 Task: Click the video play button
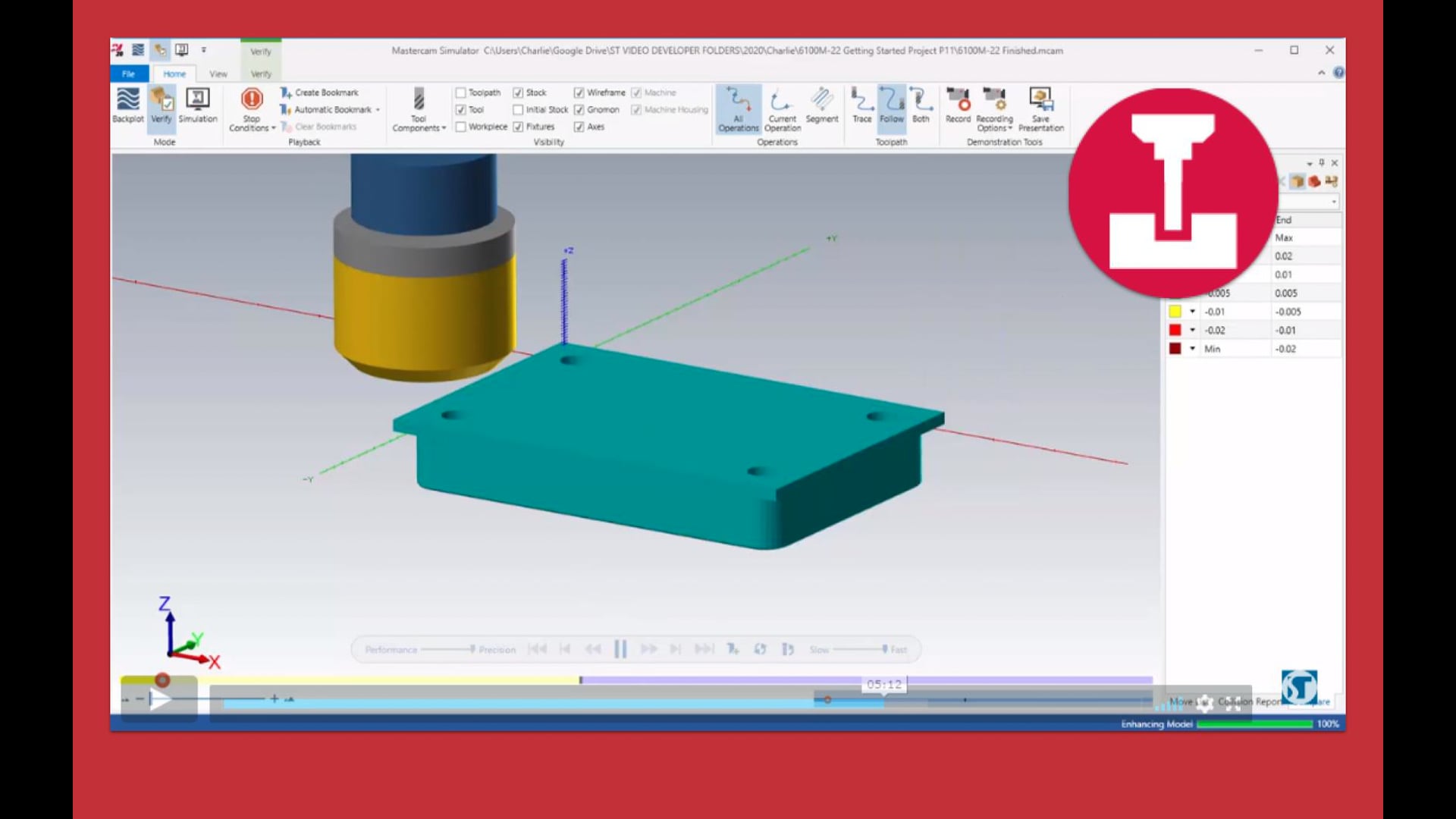pyautogui.click(x=159, y=699)
